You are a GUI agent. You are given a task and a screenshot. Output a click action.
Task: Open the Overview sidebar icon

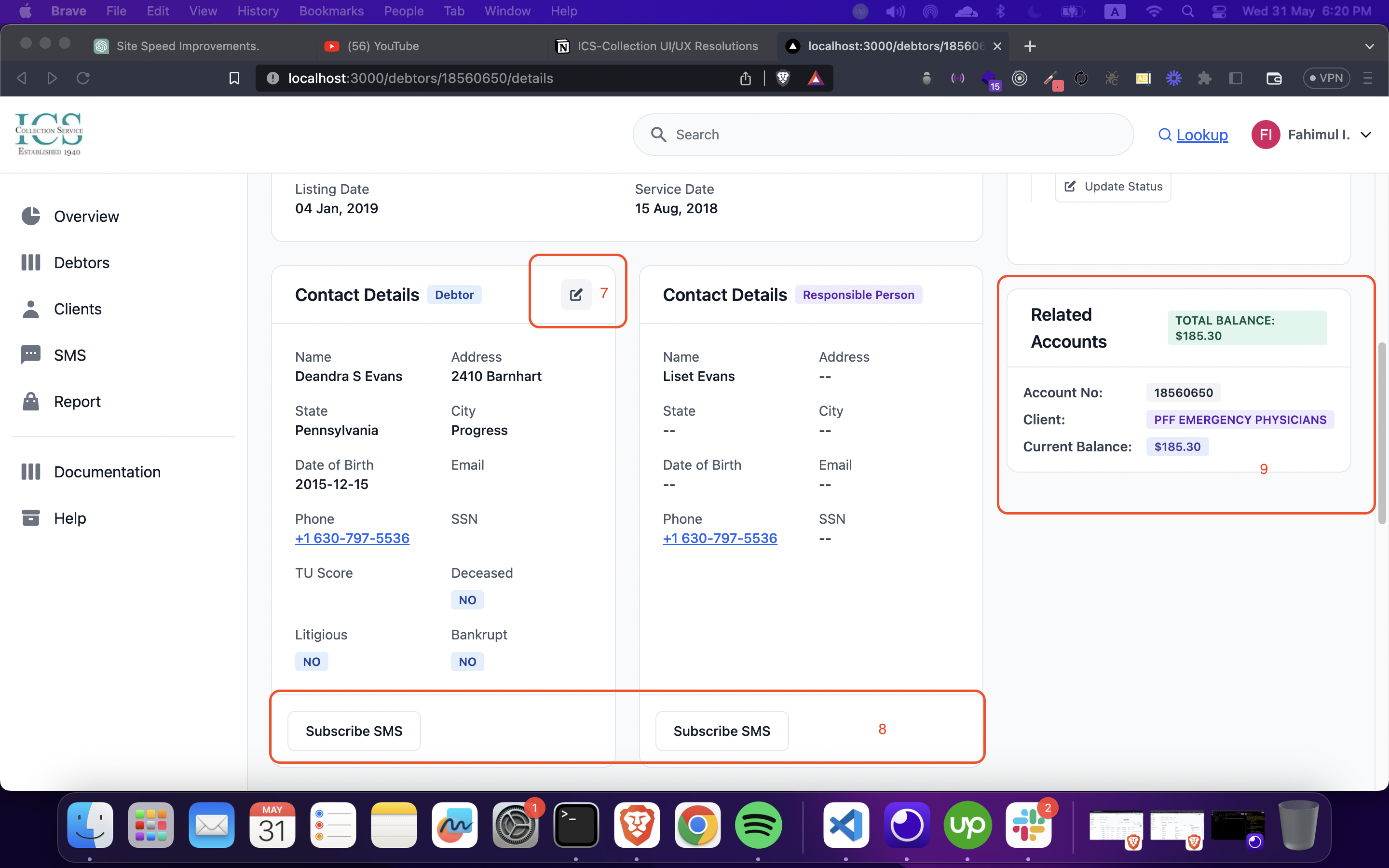pyautogui.click(x=31, y=216)
